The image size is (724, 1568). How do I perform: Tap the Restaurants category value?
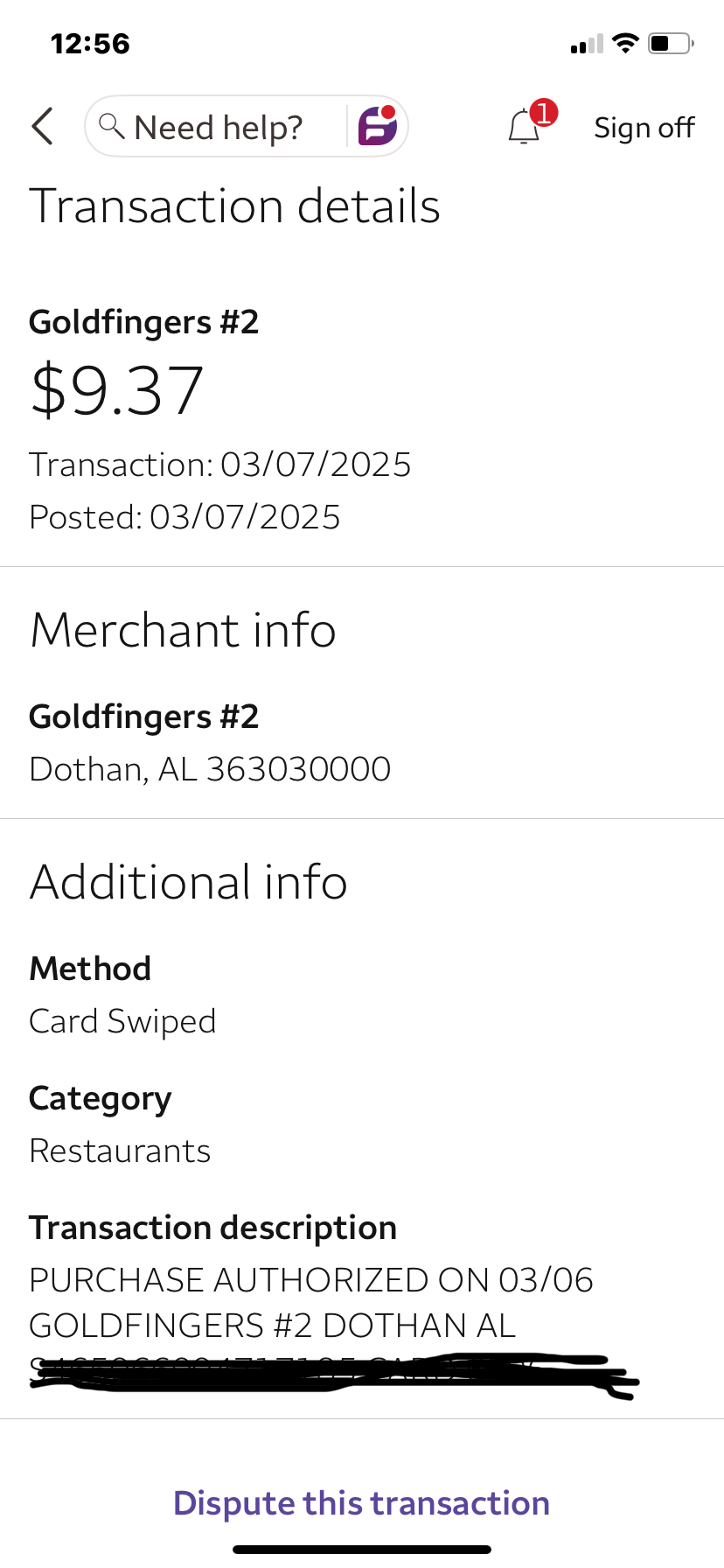(120, 1151)
